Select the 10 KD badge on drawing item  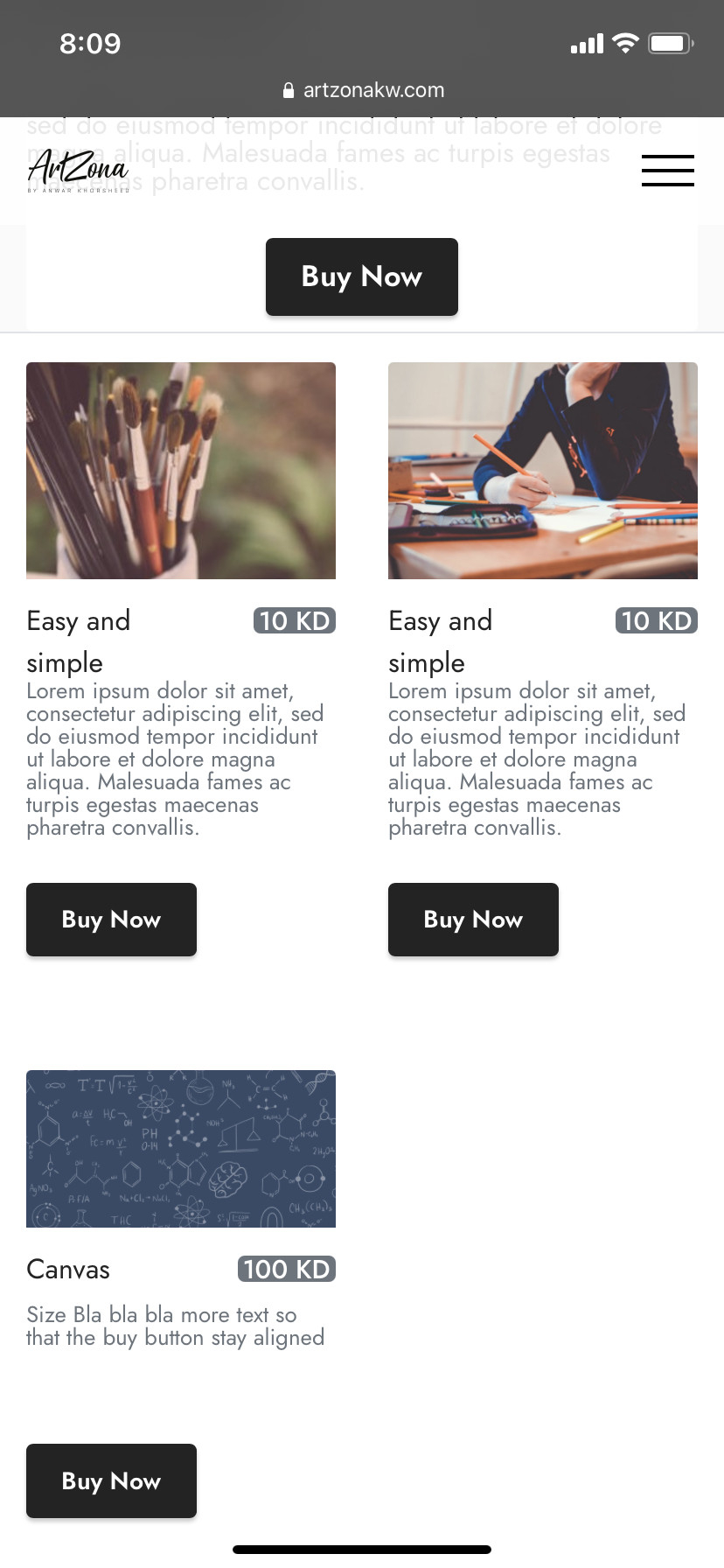click(x=657, y=620)
